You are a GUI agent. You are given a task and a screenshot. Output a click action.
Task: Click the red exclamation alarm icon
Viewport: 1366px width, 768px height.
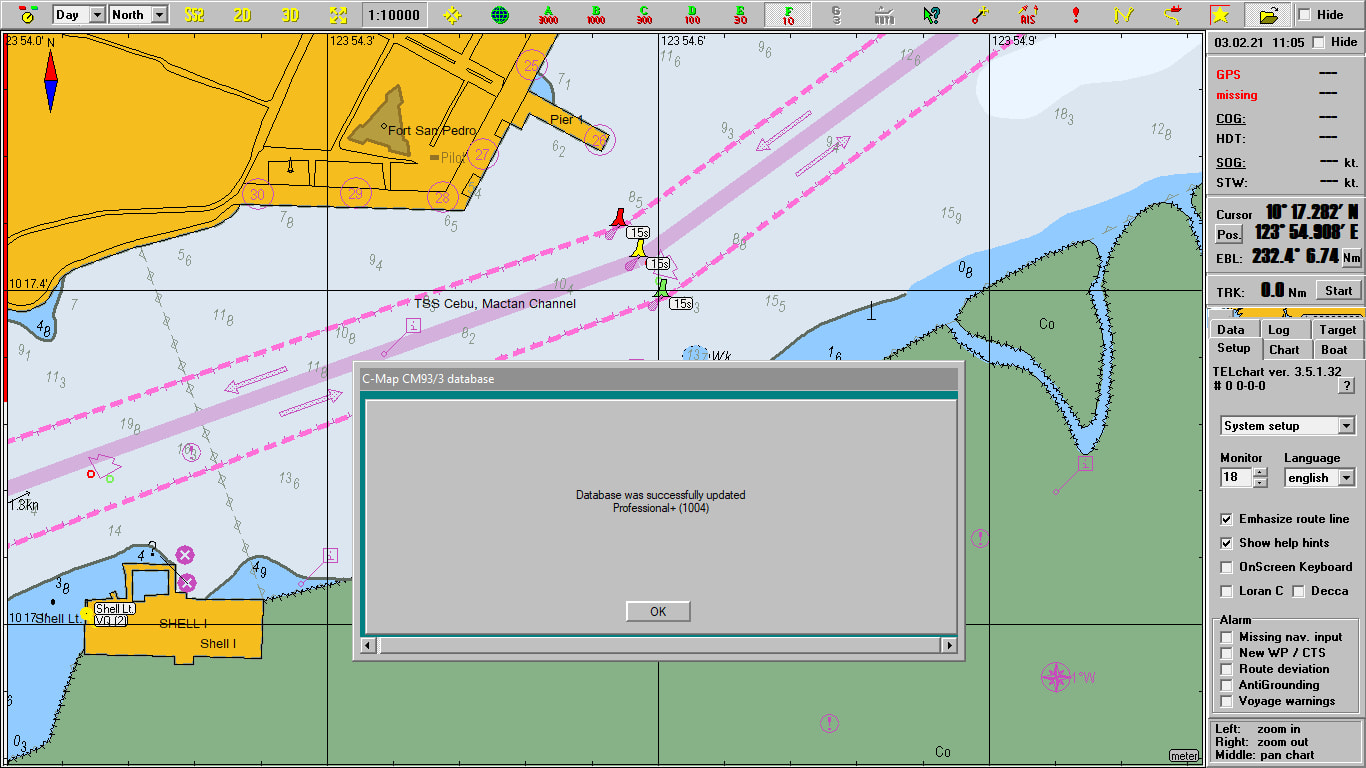pos(1076,15)
